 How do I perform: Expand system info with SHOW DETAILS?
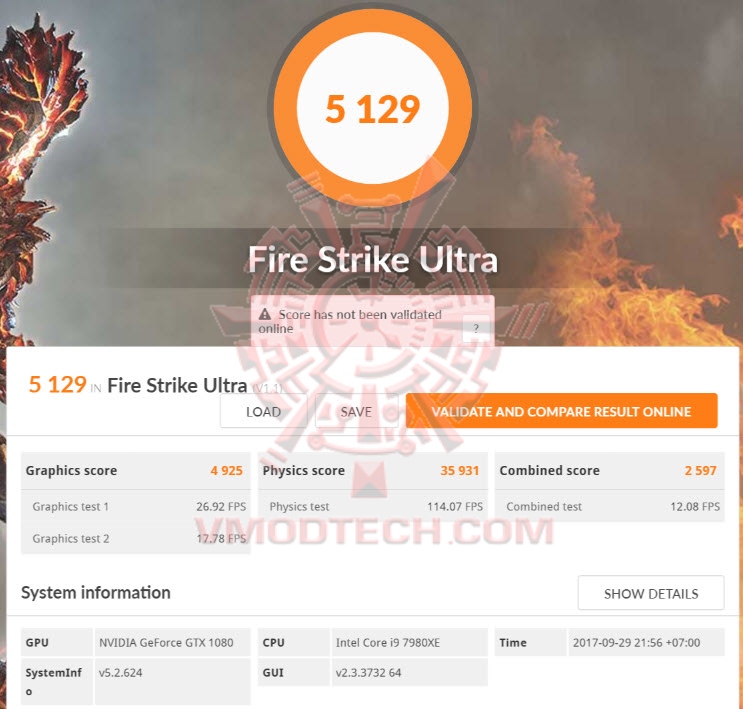(x=651, y=593)
